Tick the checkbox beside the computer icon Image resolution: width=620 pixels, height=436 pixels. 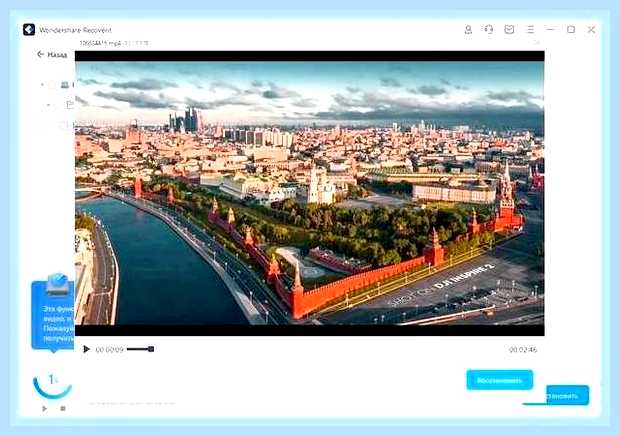point(52,85)
